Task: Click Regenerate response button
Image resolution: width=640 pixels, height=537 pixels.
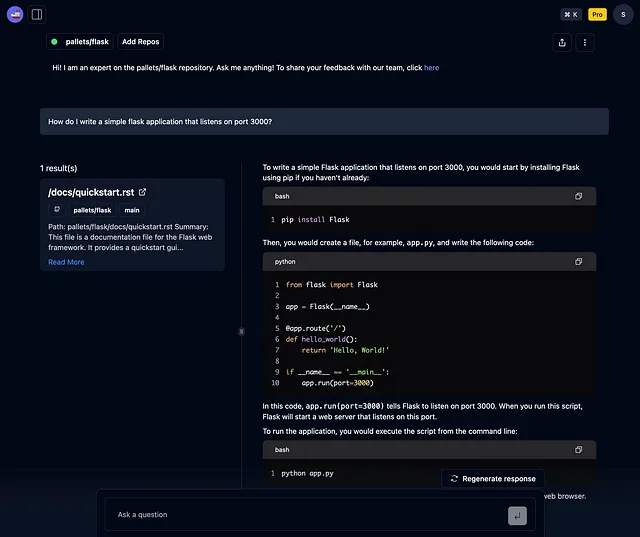Action: pos(493,479)
